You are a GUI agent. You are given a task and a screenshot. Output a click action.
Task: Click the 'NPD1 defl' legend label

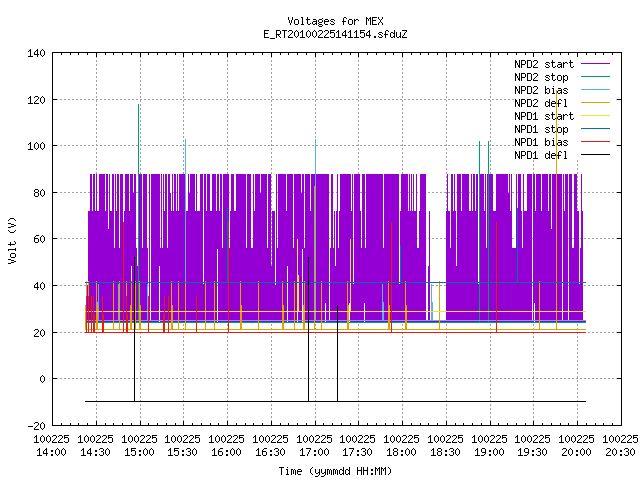click(x=541, y=156)
